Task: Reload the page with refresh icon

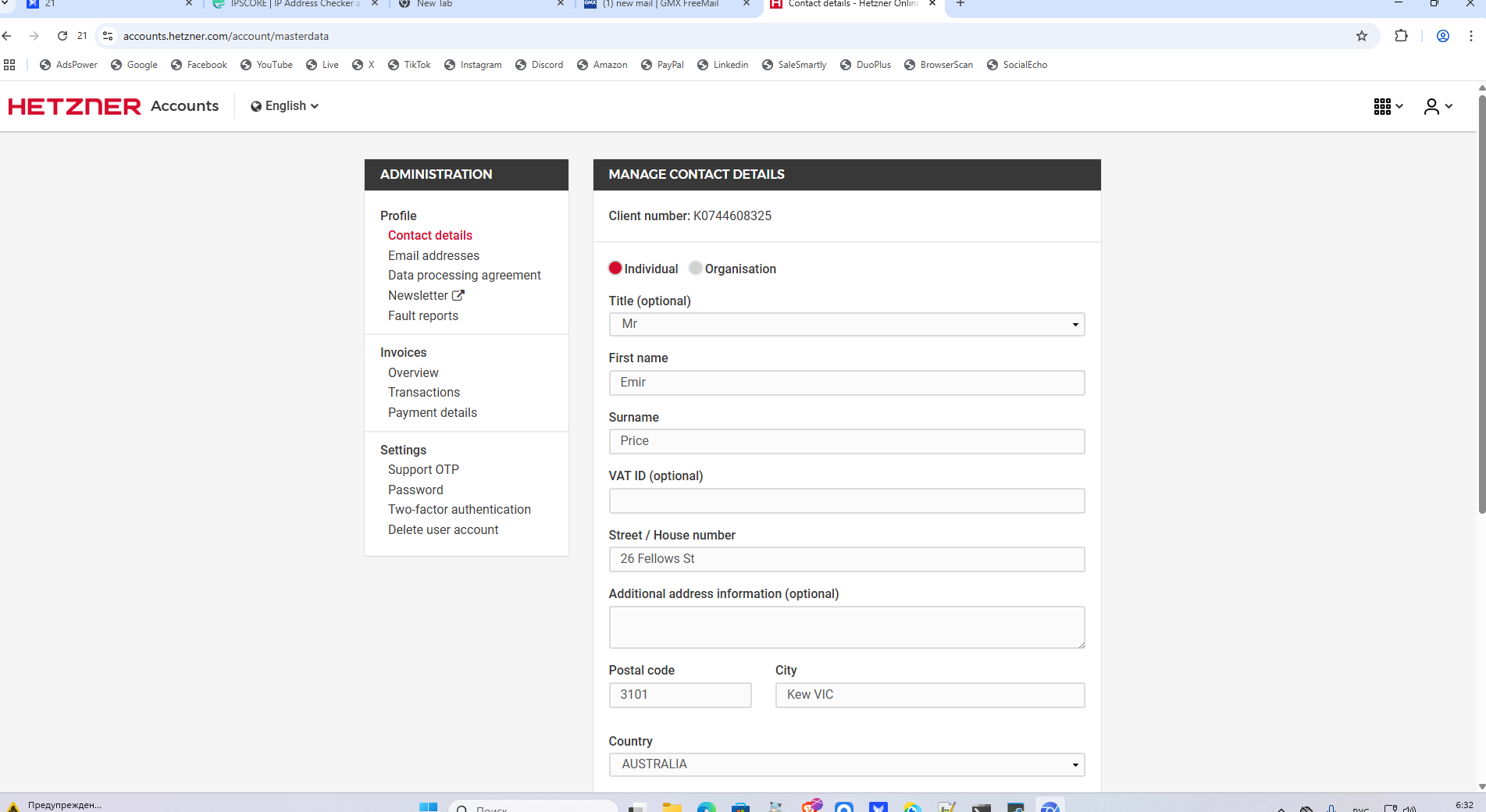Action: (x=62, y=36)
